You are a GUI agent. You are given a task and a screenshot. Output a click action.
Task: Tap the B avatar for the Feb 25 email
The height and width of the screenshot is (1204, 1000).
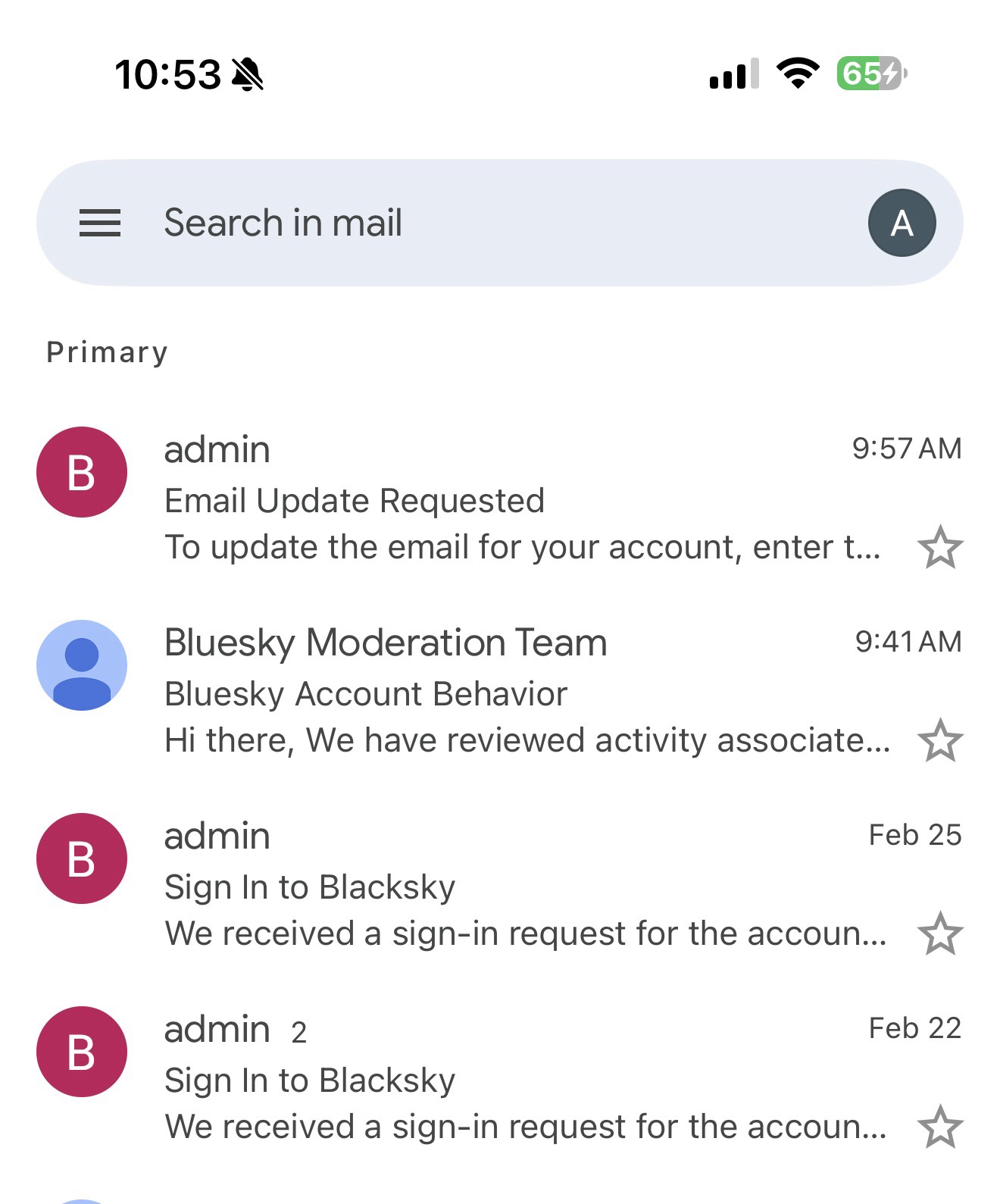82,858
